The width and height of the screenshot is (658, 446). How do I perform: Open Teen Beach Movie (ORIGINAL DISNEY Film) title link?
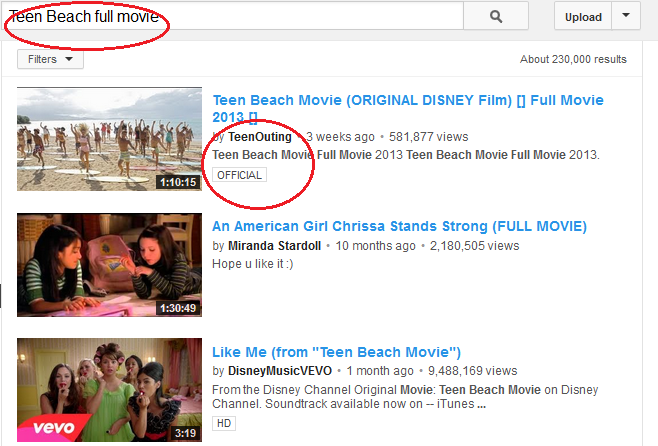407,108
